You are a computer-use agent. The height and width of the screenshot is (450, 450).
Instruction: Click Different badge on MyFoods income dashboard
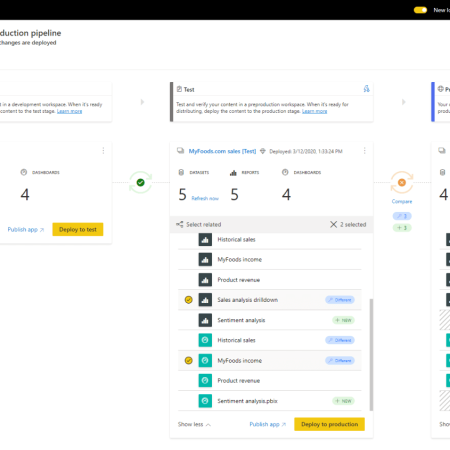(x=340, y=360)
